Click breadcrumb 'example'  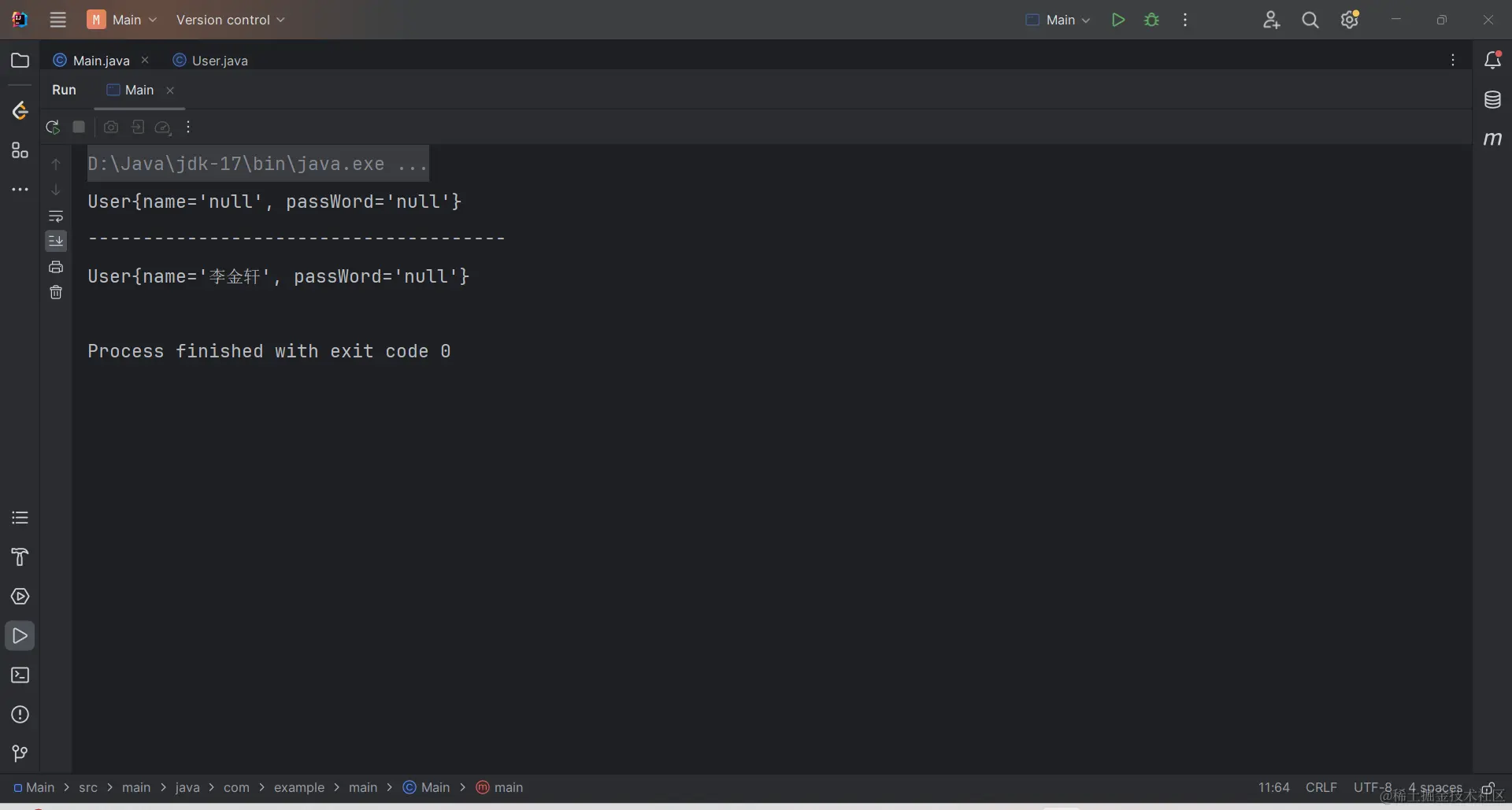point(299,788)
